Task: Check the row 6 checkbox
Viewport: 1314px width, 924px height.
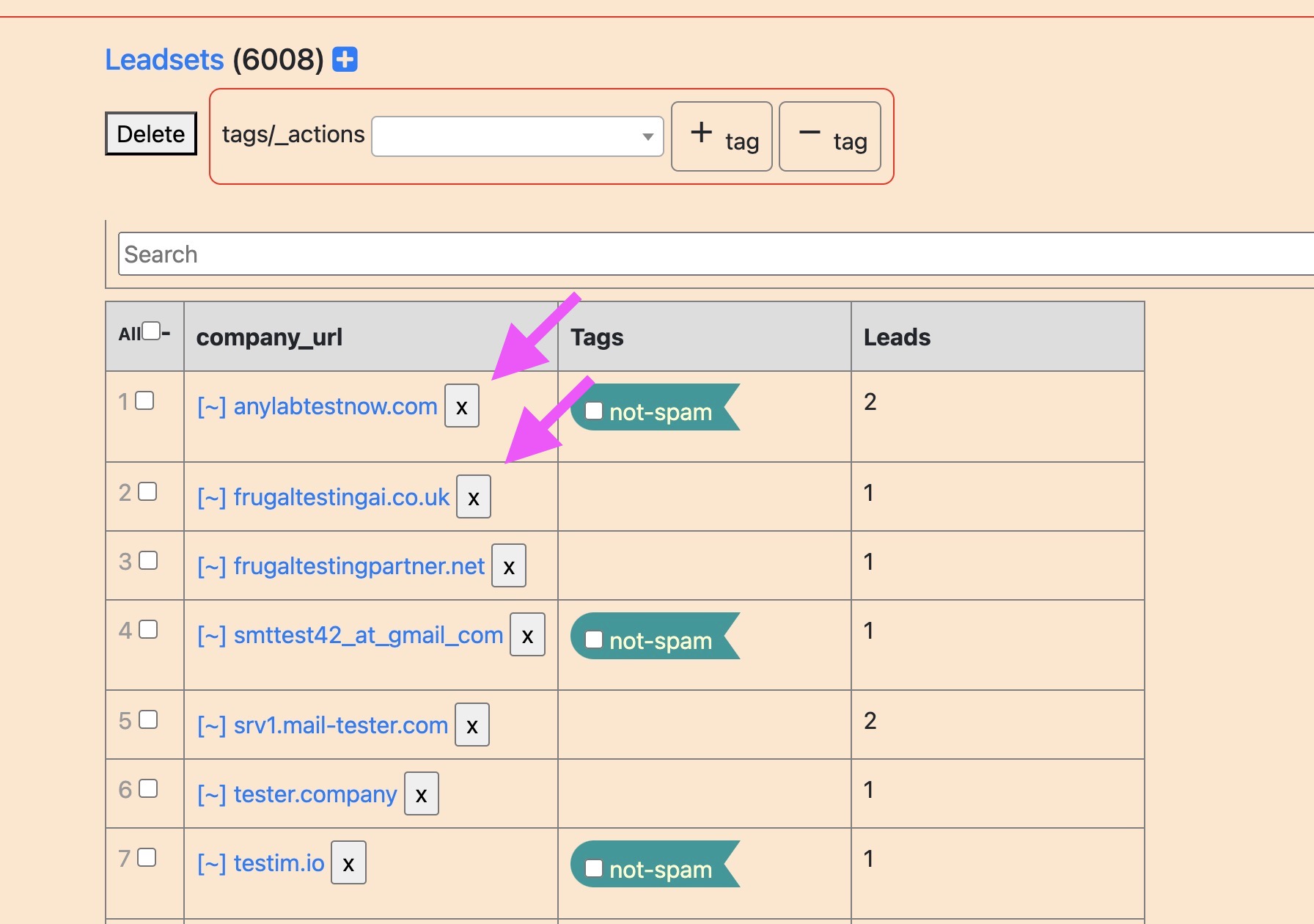Action: tap(148, 788)
